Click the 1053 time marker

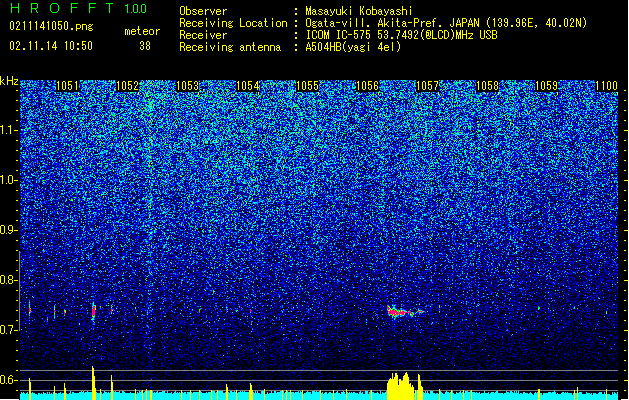pos(187,86)
